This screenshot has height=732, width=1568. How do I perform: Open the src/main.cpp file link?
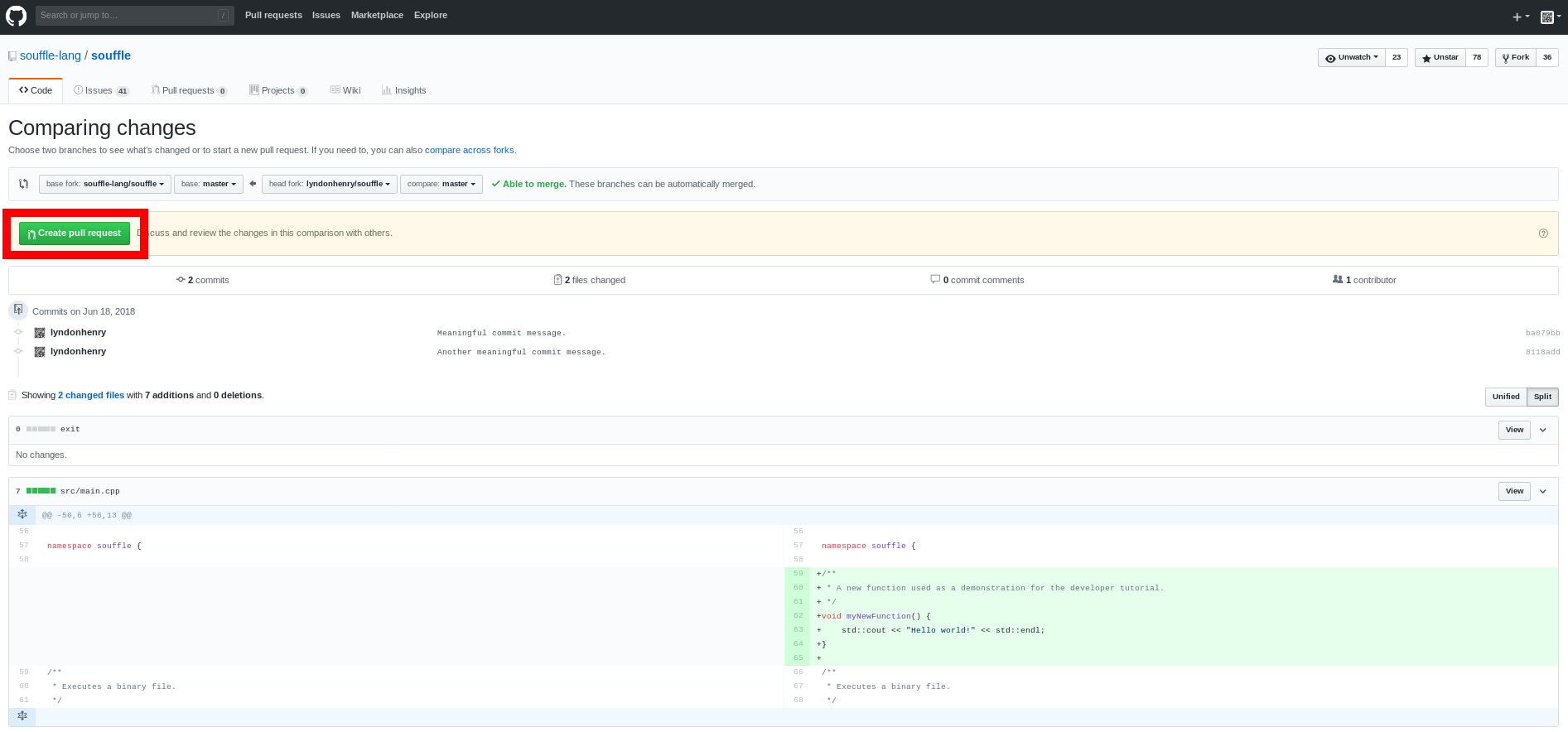click(89, 491)
